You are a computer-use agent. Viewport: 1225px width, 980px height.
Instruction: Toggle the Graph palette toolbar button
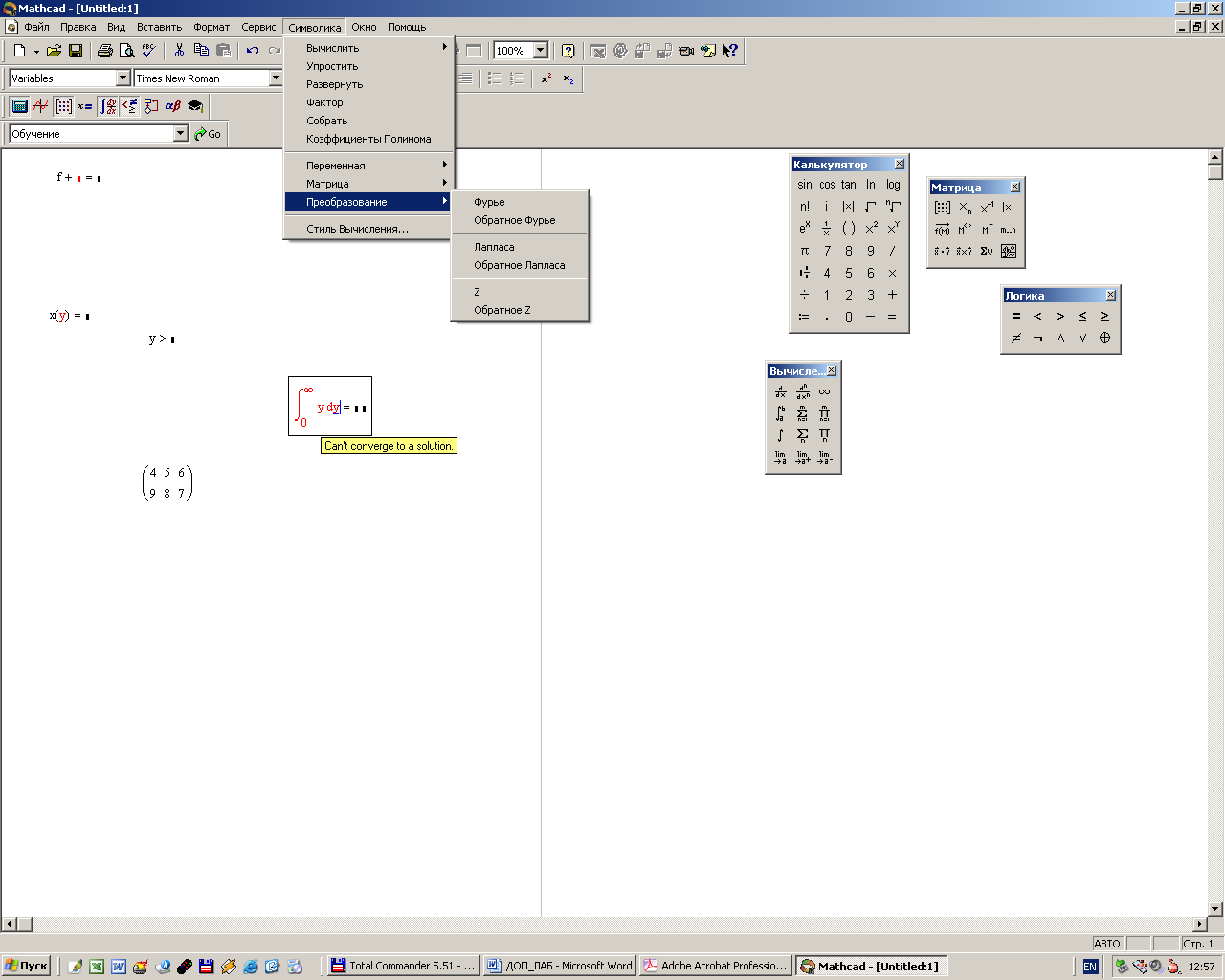41,106
